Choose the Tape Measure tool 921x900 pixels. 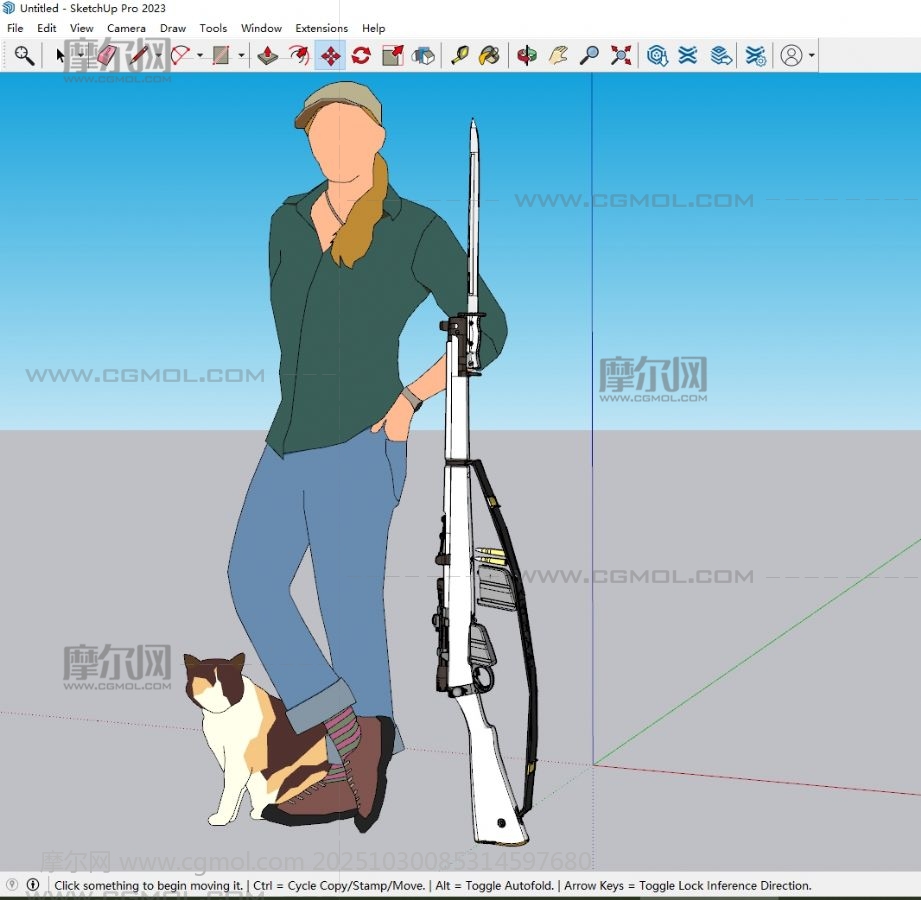click(459, 56)
